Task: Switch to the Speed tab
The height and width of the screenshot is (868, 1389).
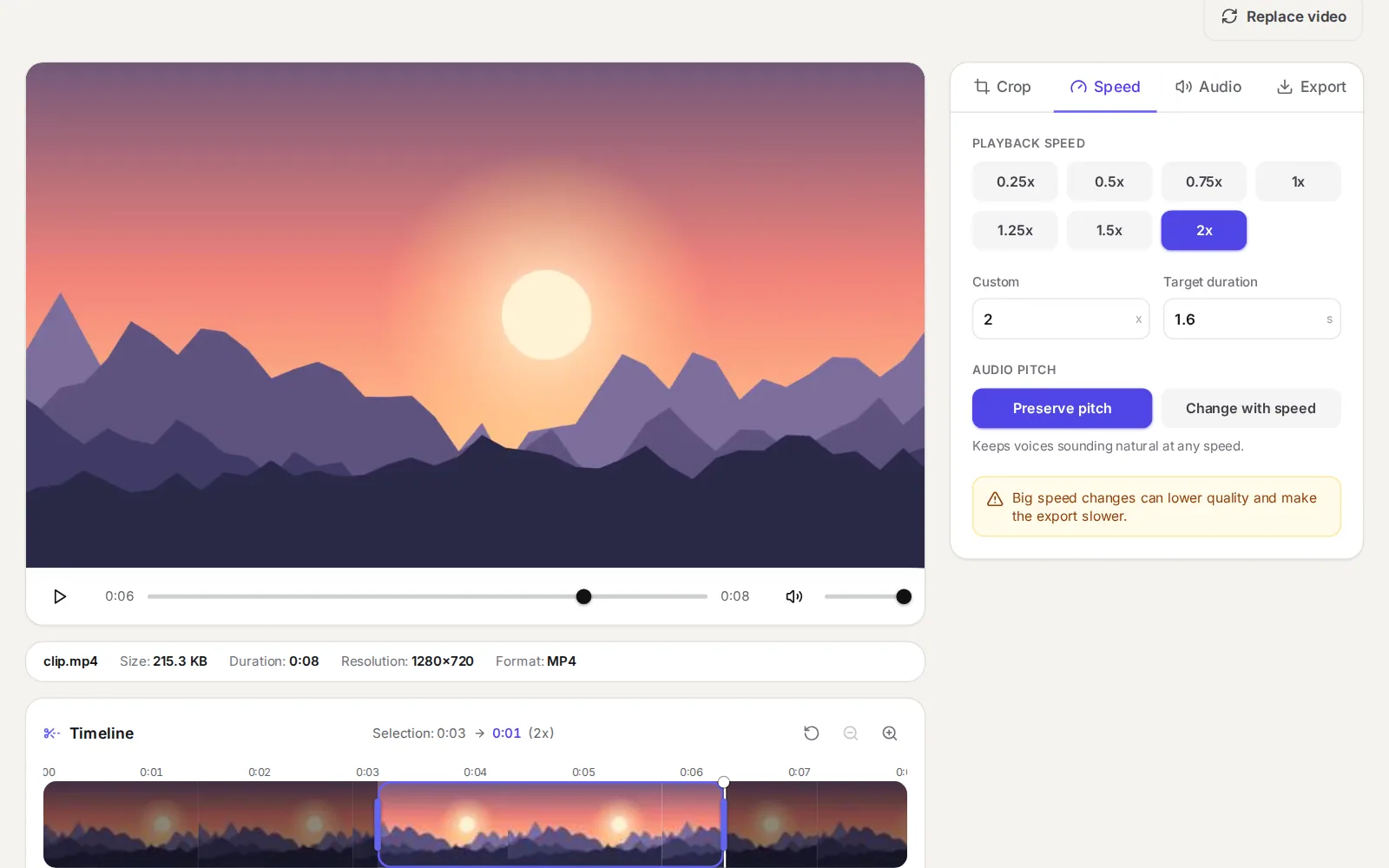Action: [x=1105, y=87]
